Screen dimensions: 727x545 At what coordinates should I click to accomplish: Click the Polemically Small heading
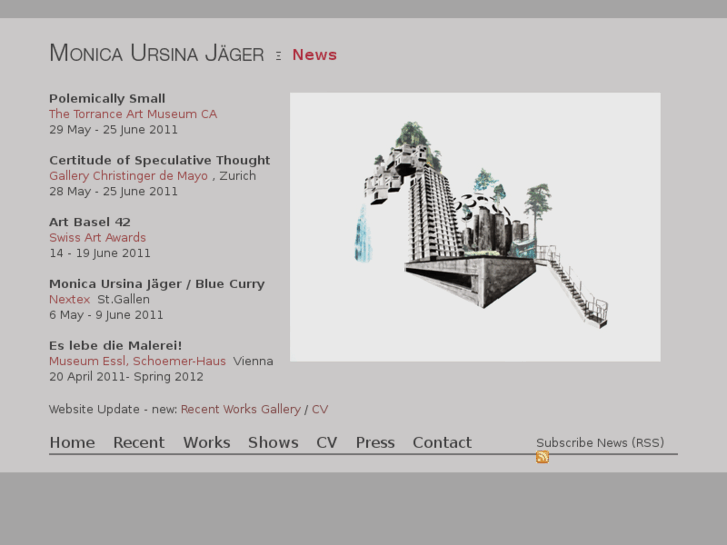tap(108, 99)
